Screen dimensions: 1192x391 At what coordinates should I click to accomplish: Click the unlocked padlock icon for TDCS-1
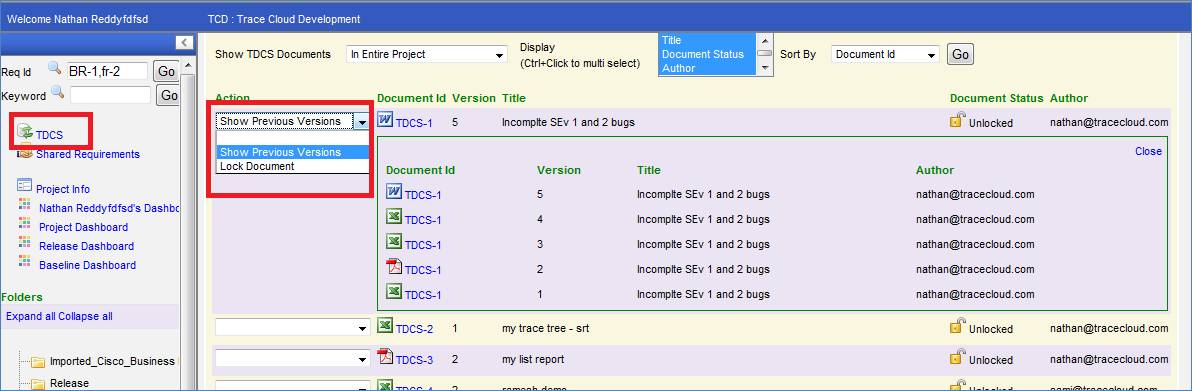pos(957,119)
